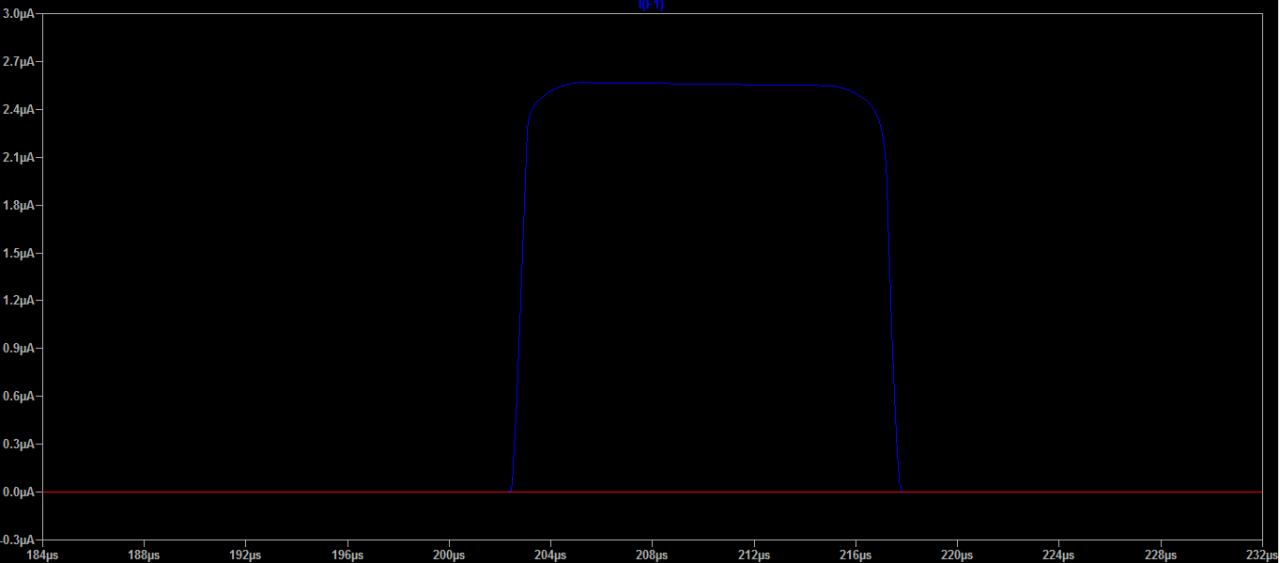Select the 200µs time axis label
The height and width of the screenshot is (563, 1280).
[449, 555]
